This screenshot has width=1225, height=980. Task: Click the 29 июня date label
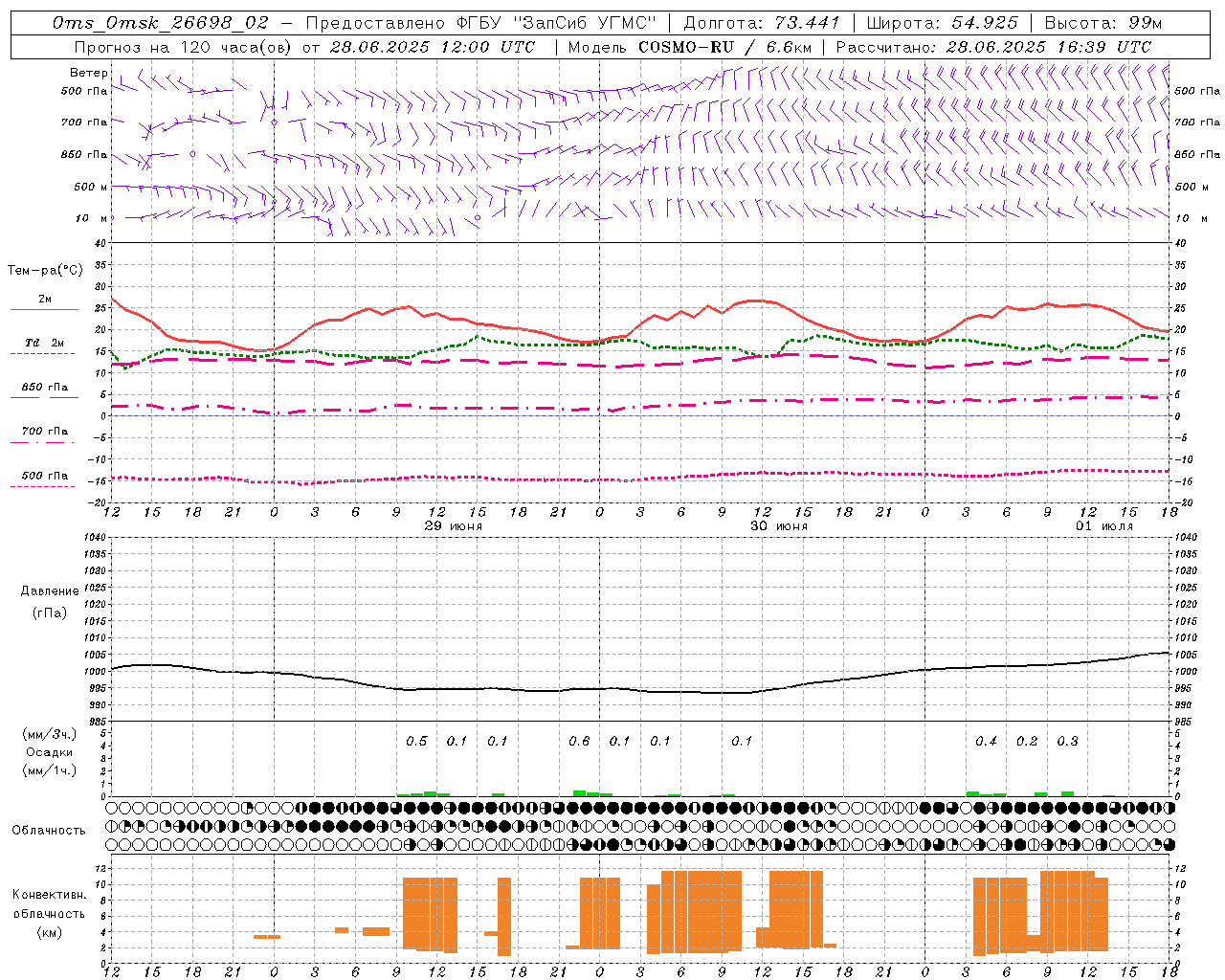(x=454, y=526)
